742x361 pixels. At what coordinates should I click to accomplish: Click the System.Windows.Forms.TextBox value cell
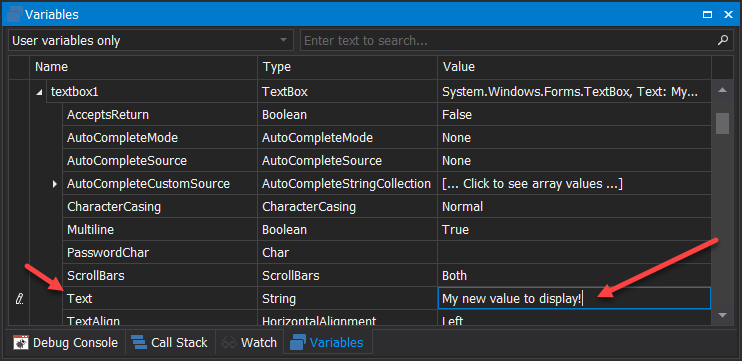[574, 92]
